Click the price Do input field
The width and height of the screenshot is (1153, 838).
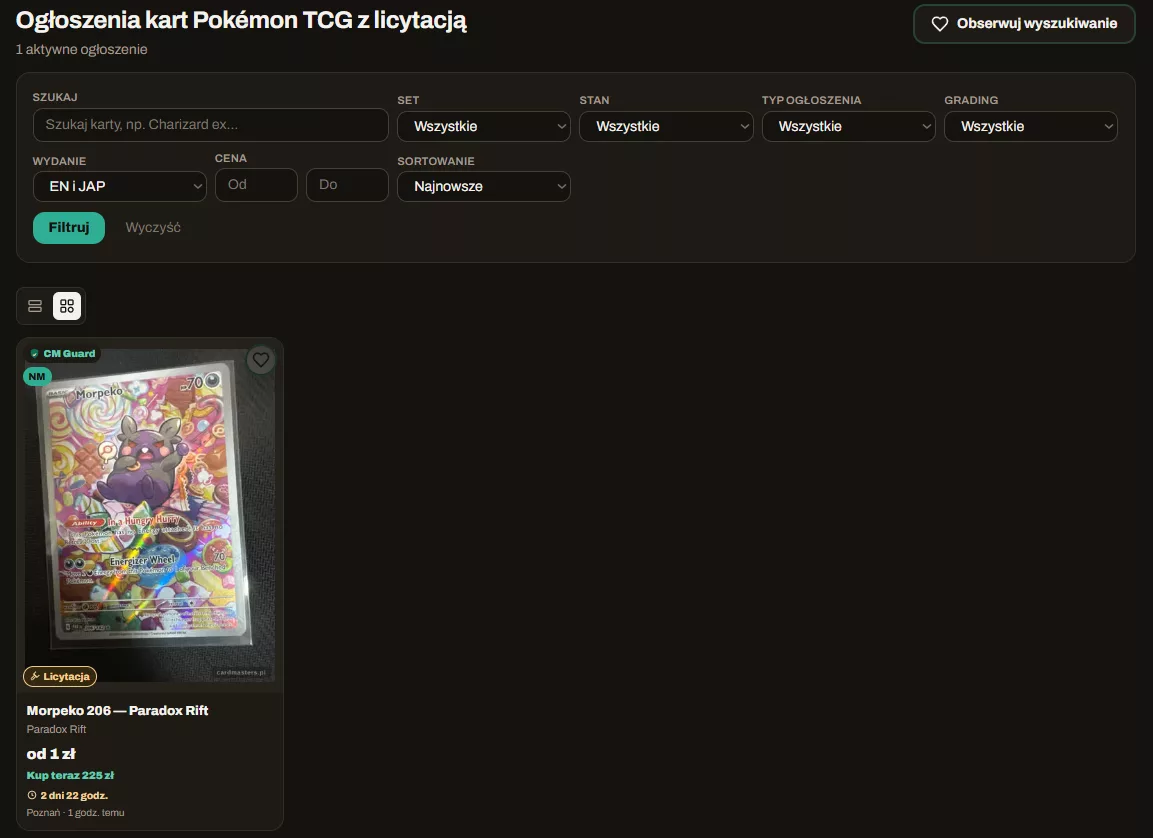pyautogui.click(x=347, y=185)
